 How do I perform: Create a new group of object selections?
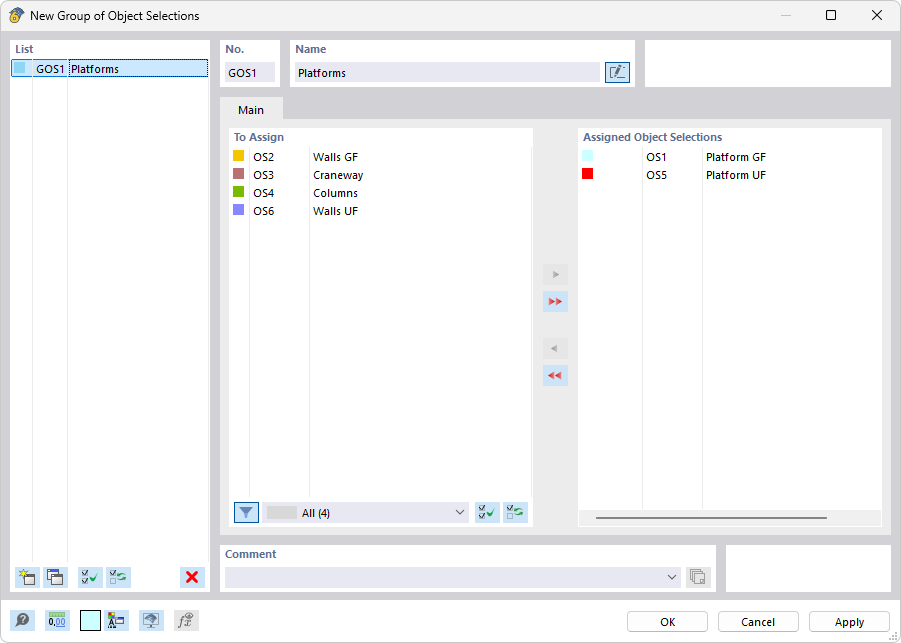[25, 577]
